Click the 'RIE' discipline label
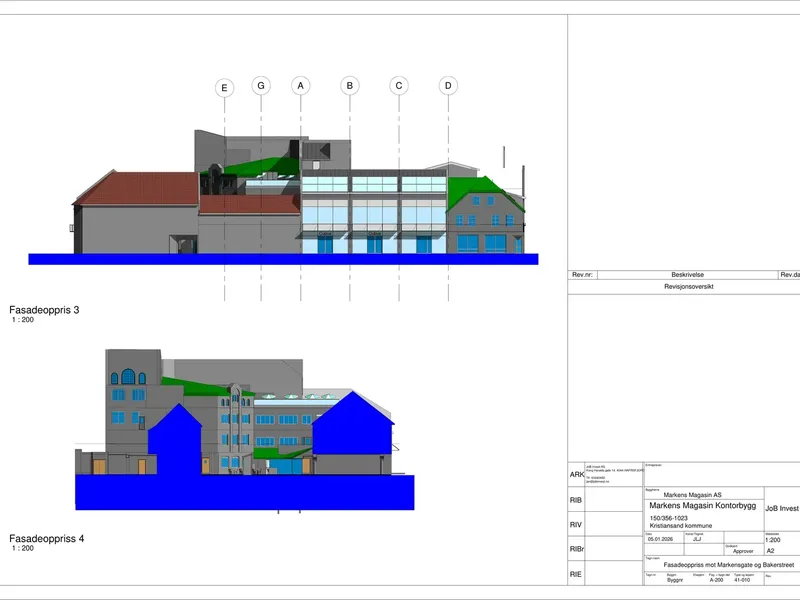The height and width of the screenshot is (600, 800). pyautogui.click(x=576, y=574)
